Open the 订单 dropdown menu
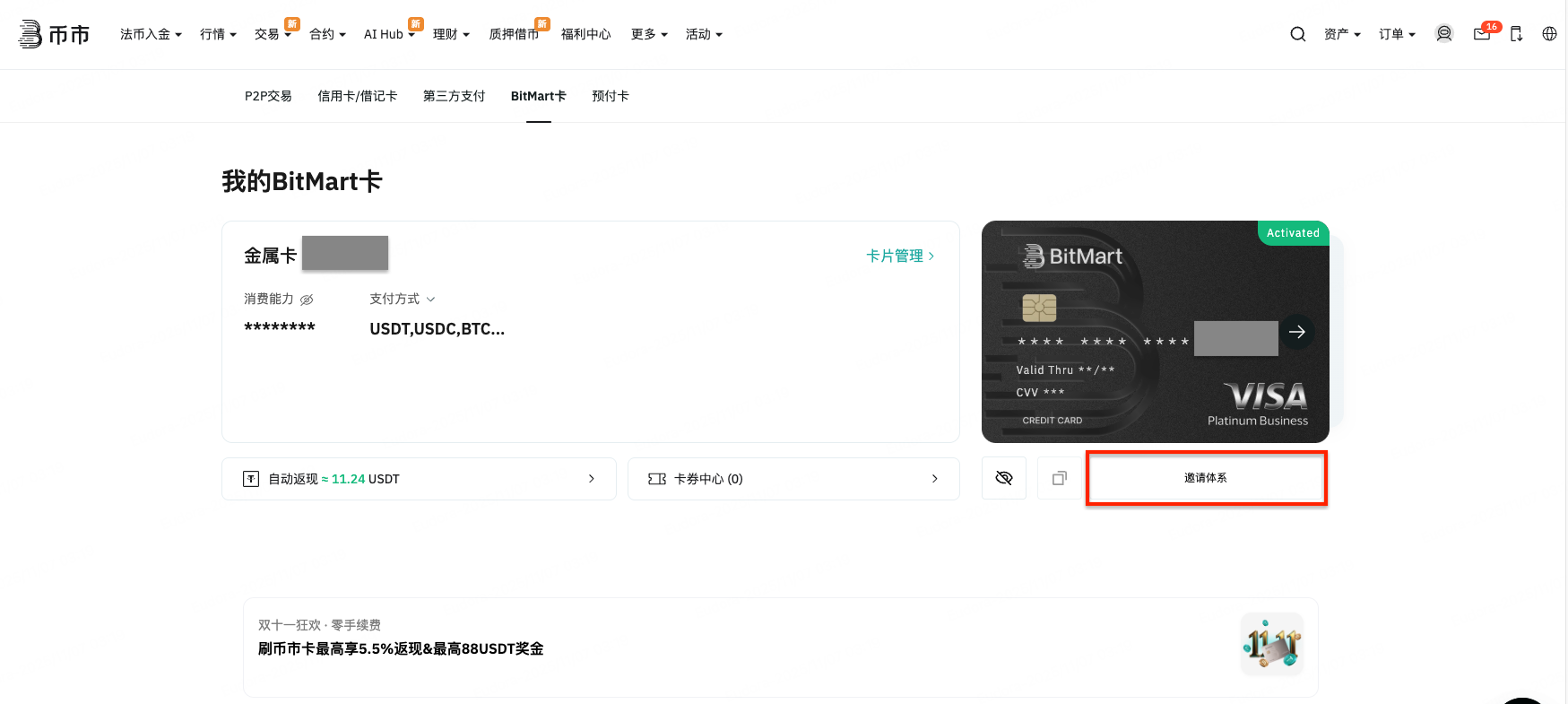The width and height of the screenshot is (1568, 704). pos(1396,34)
